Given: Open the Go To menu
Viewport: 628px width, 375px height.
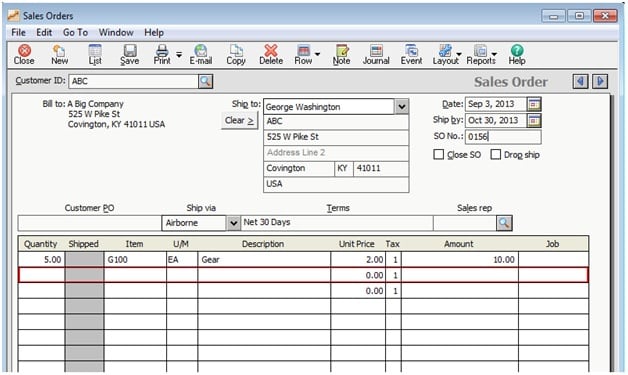Looking at the screenshot, I should tap(75, 32).
